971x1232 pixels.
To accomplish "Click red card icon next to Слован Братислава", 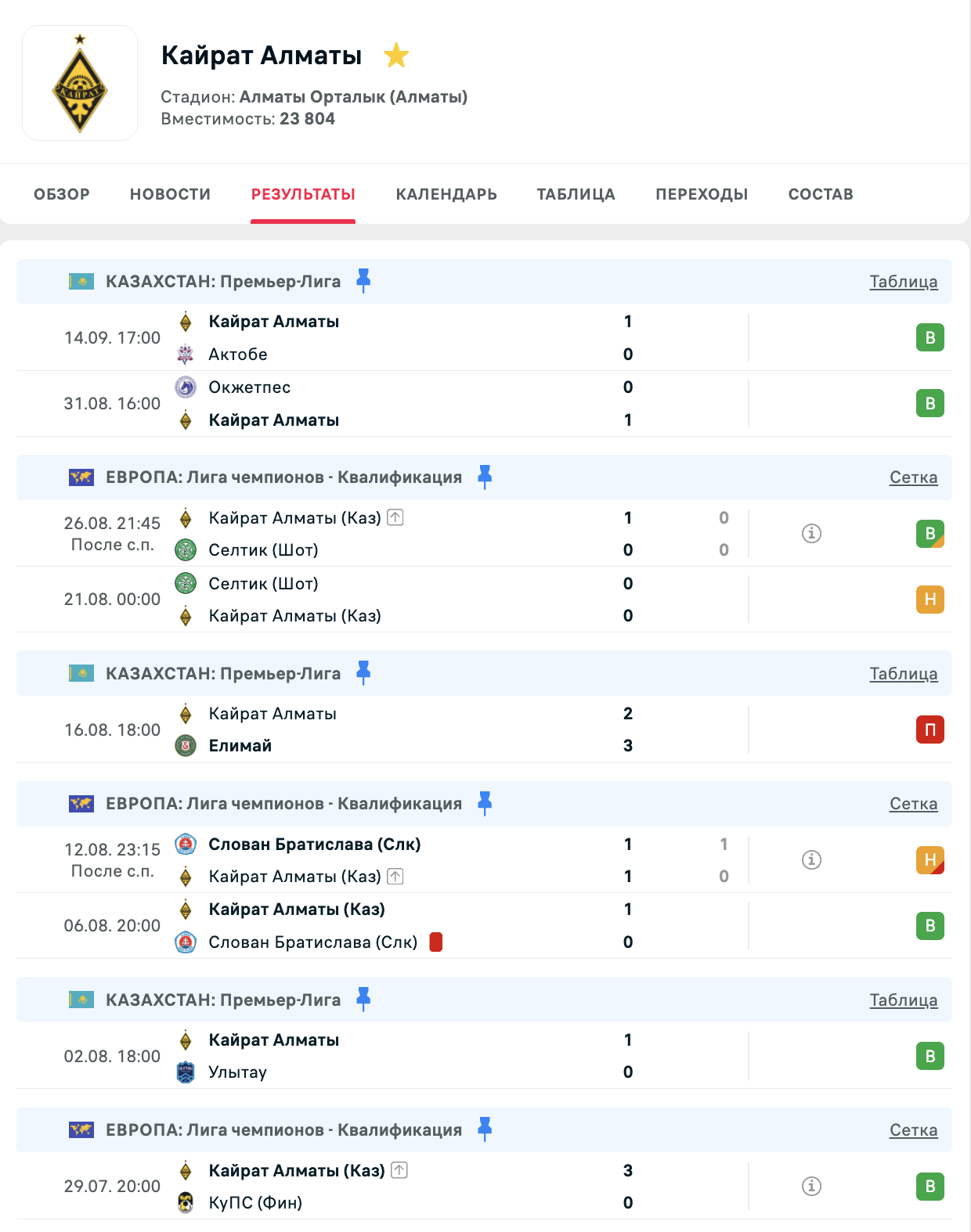I will pos(436,942).
